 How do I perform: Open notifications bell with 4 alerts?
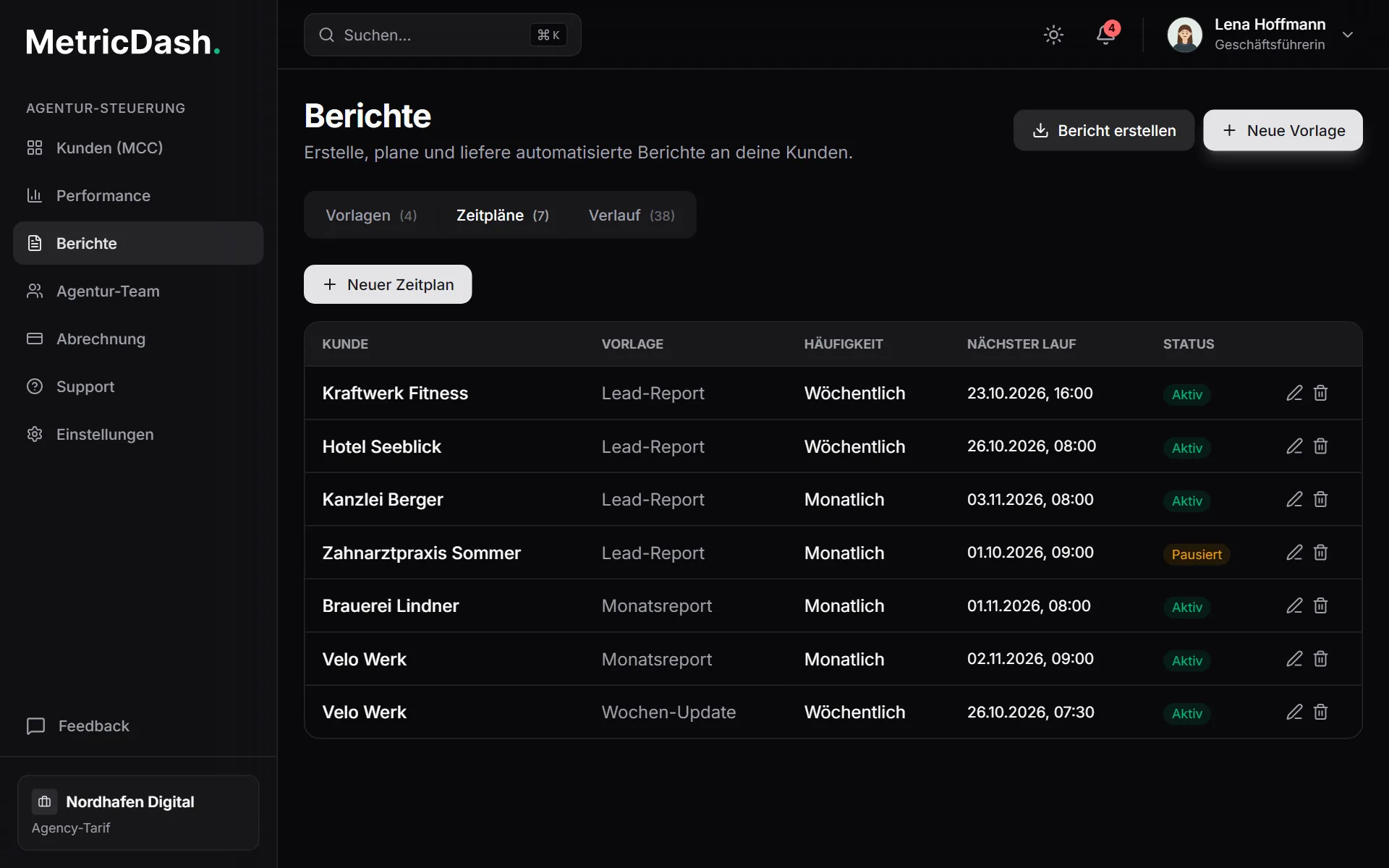(1106, 34)
